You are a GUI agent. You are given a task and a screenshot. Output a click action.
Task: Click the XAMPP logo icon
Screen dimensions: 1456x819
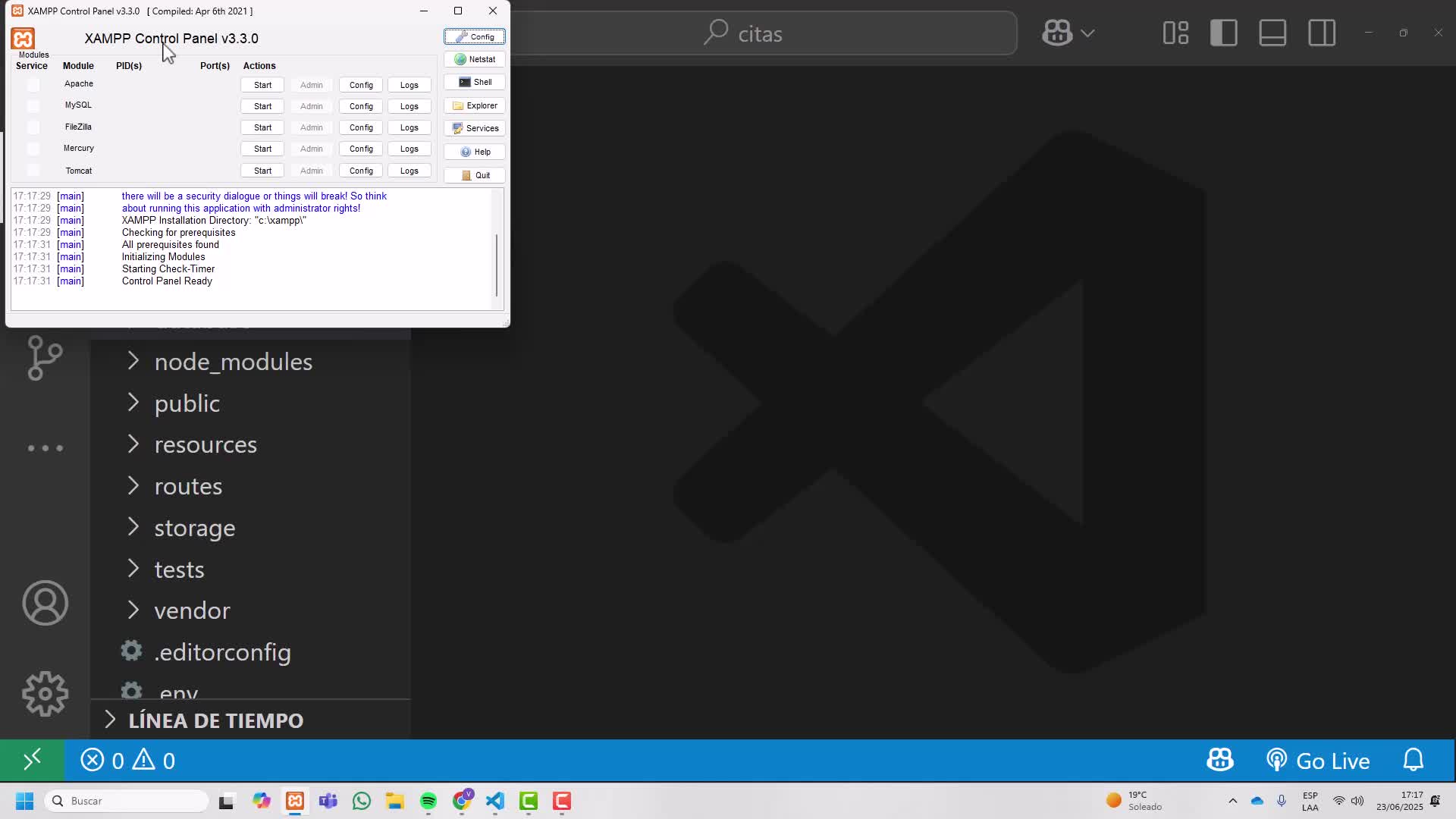pos(23,39)
